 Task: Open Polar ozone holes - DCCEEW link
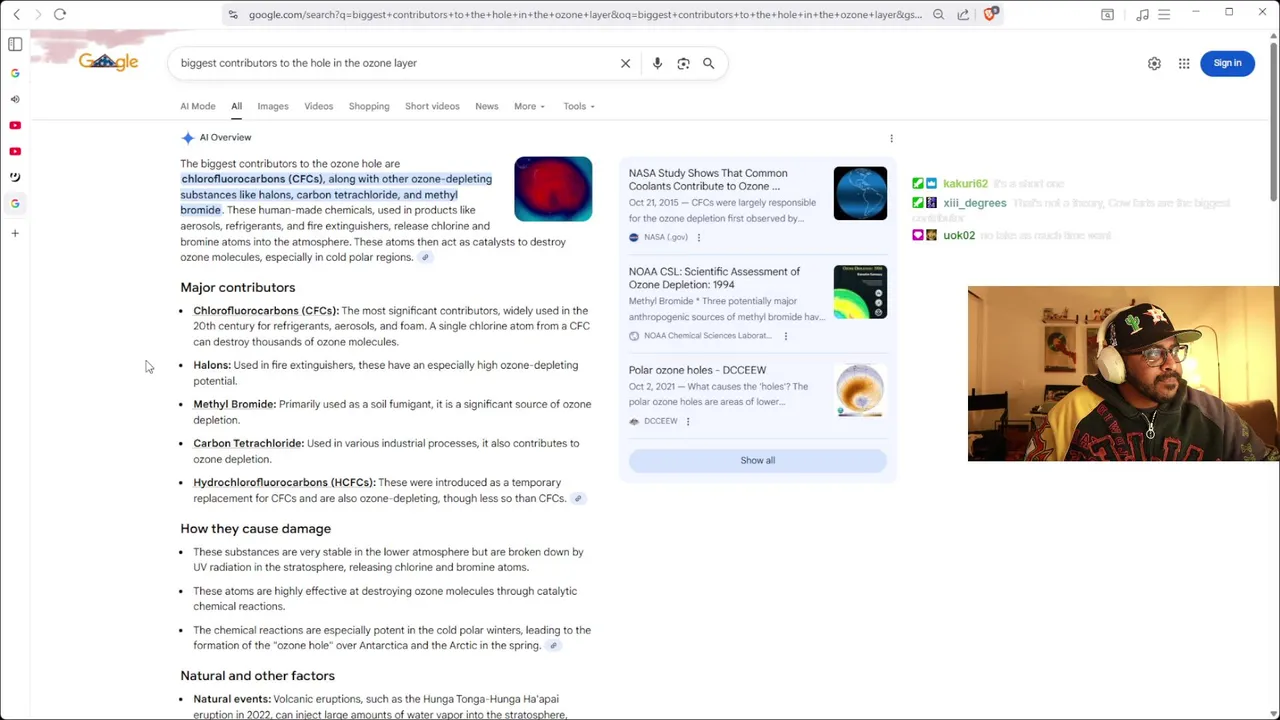pos(697,370)
